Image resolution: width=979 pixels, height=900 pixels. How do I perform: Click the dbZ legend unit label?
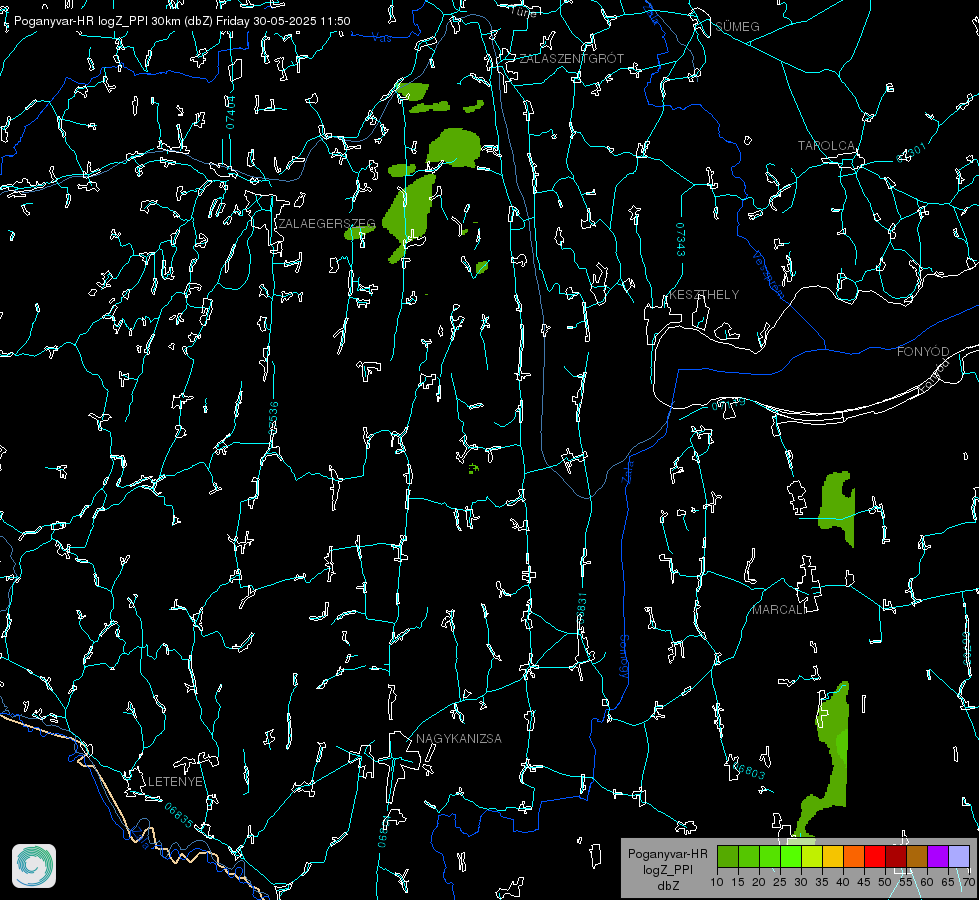(x=668, y=886)
